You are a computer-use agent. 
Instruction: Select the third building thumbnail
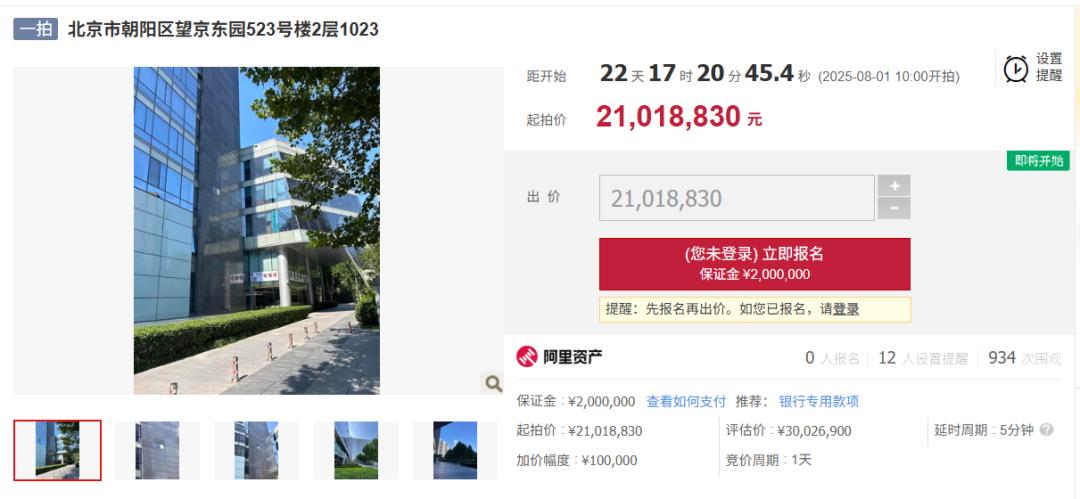[256, 450]
